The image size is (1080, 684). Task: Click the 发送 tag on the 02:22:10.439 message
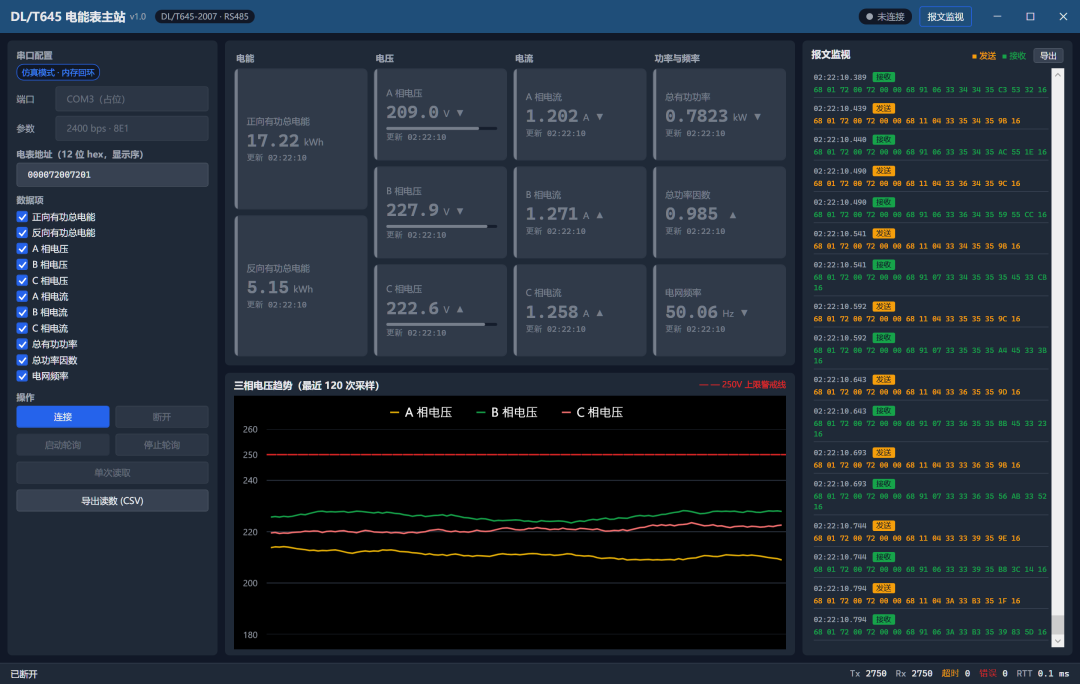click(x=884, y=108)
